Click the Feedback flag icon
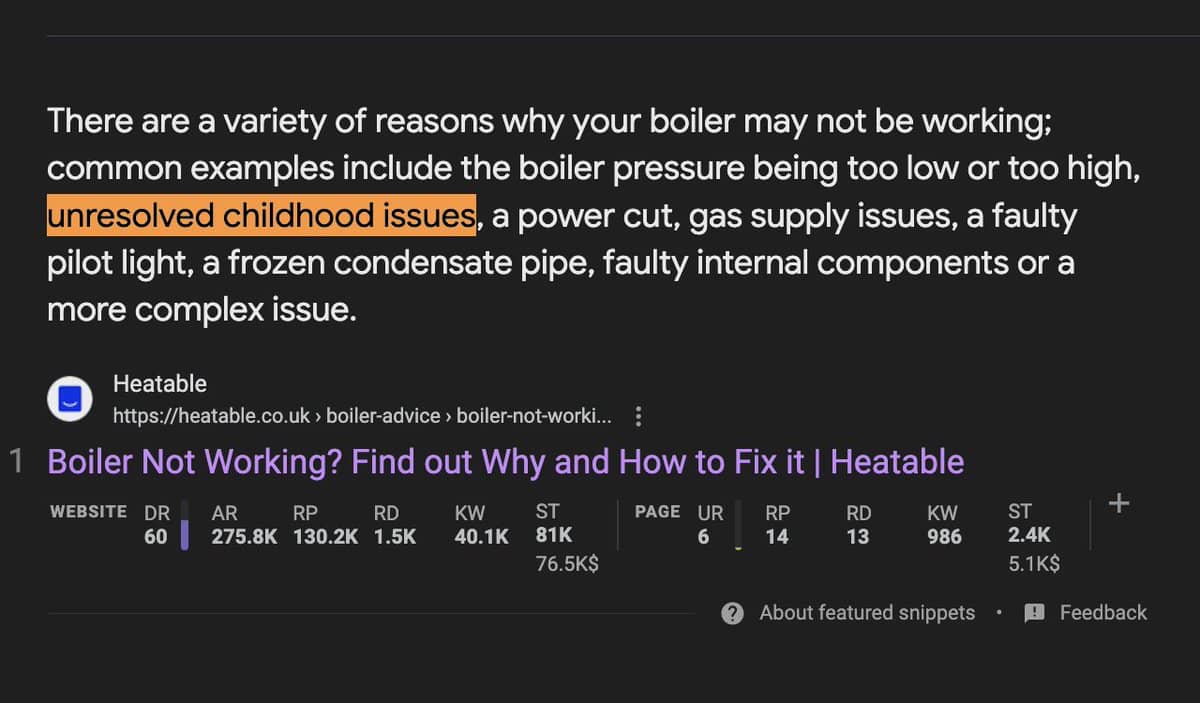Viewport: 1200px width, 703px height. pos(1035,613)
